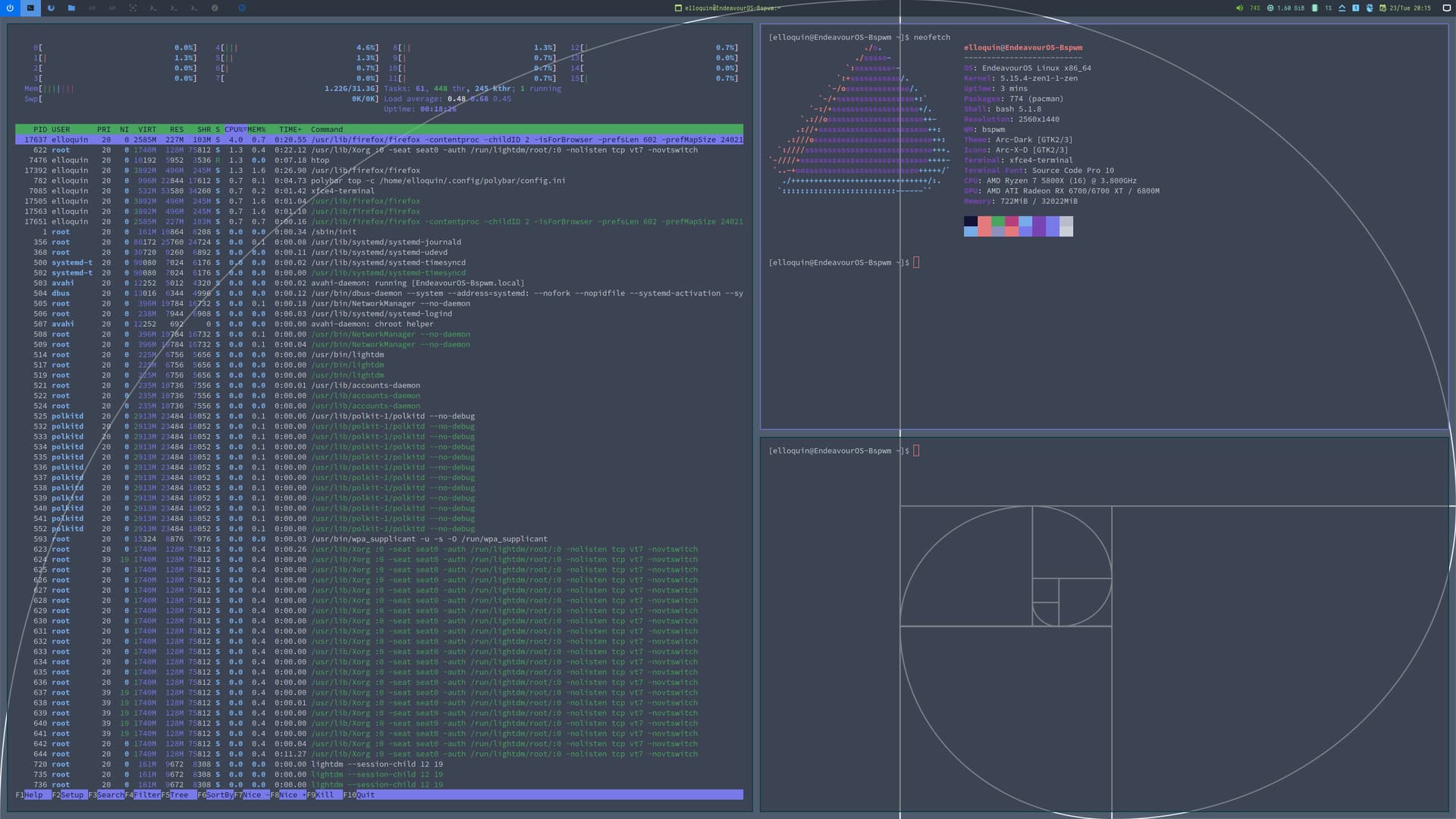1456x819 pixels.
Task: Click the calendar icon beside the date
Action: point(1383,8)
